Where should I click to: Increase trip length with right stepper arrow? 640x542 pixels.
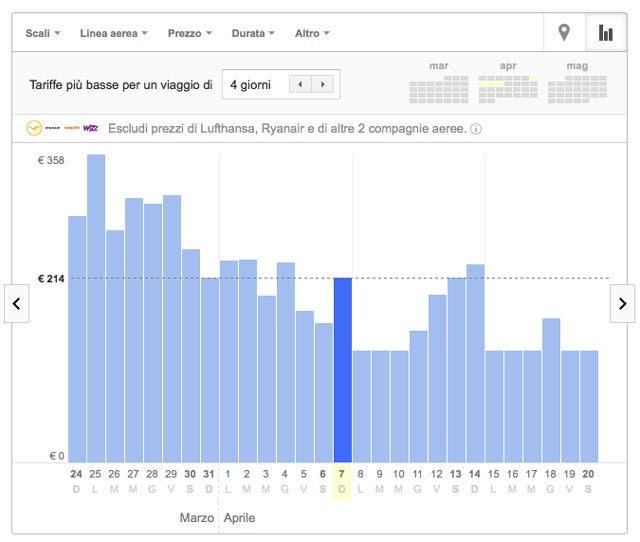322,84
